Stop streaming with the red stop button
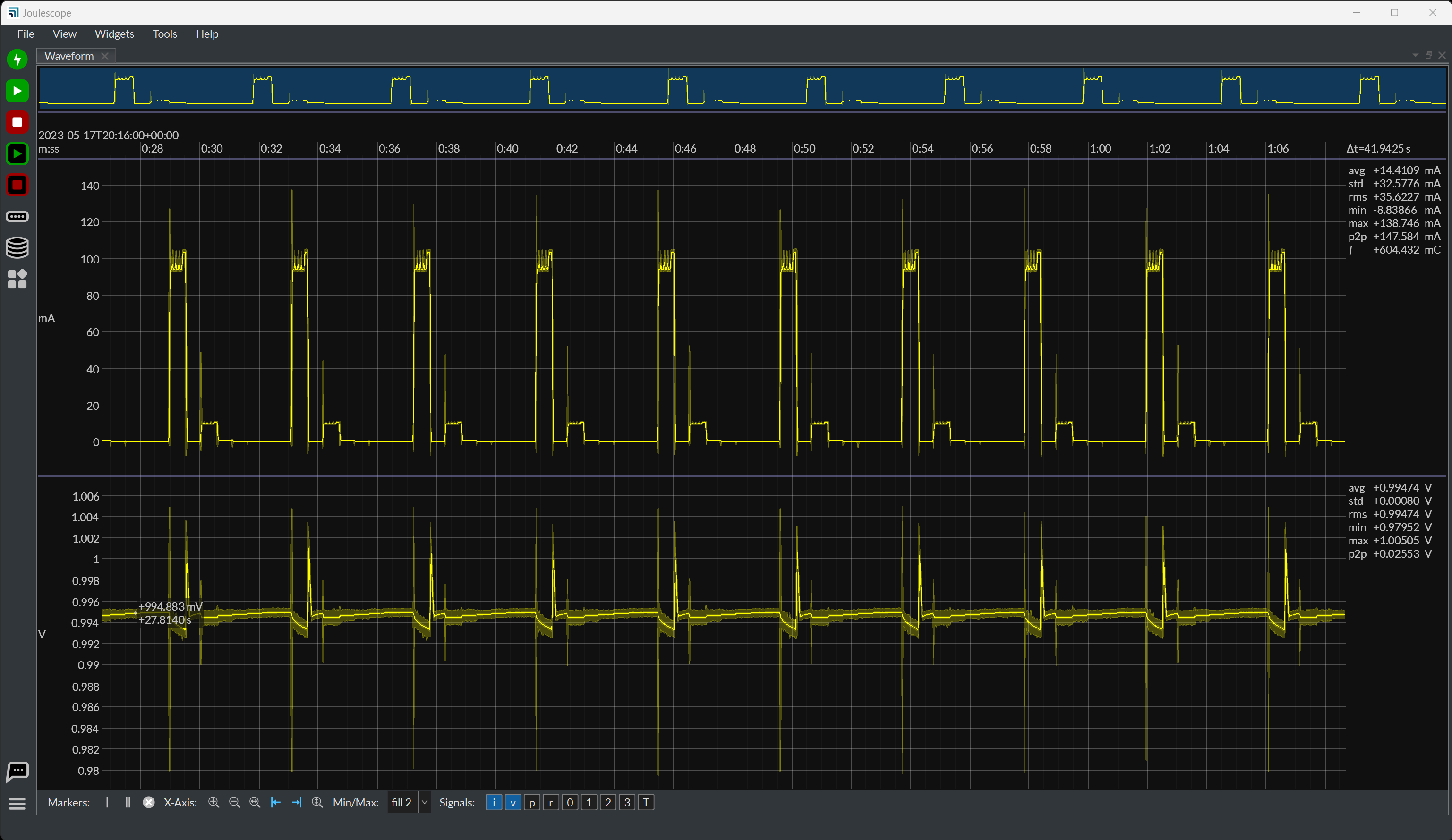Image resolution: width=1452 pixels, height=840 pixels. pyautogui.click(x=17, y=122)
